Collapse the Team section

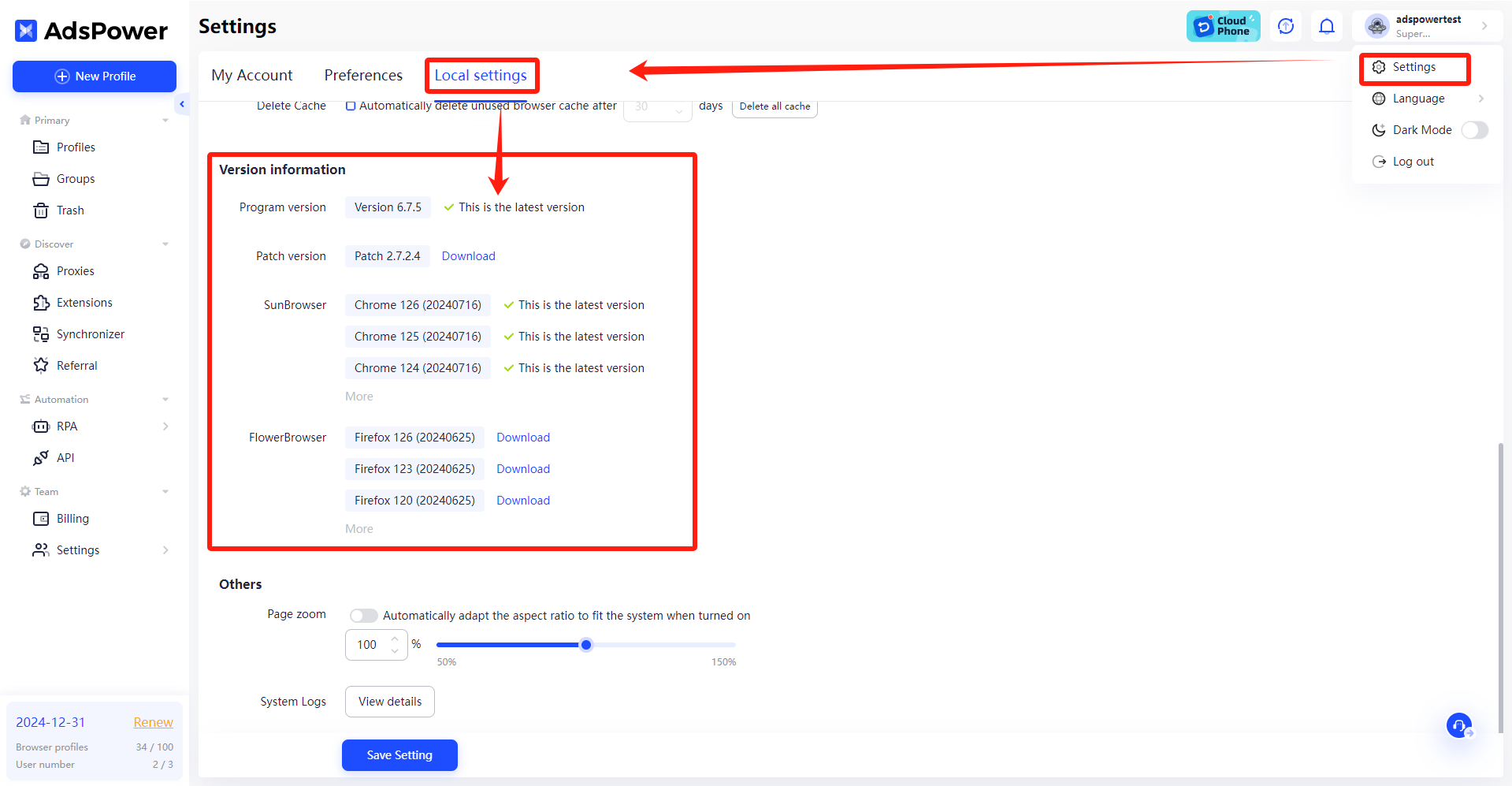165,492
